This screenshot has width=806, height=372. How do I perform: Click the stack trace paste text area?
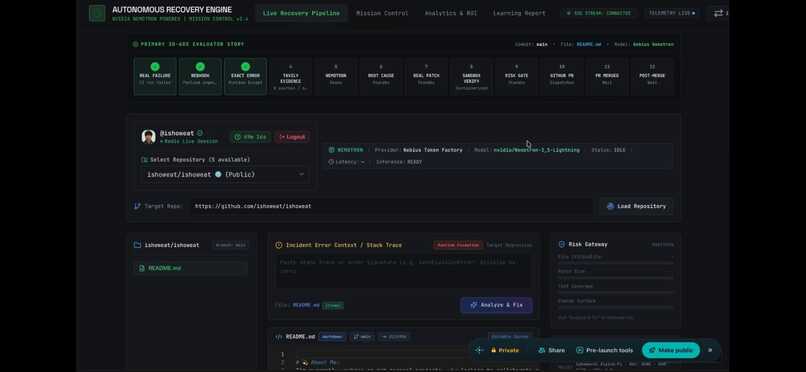click(404, 271)
